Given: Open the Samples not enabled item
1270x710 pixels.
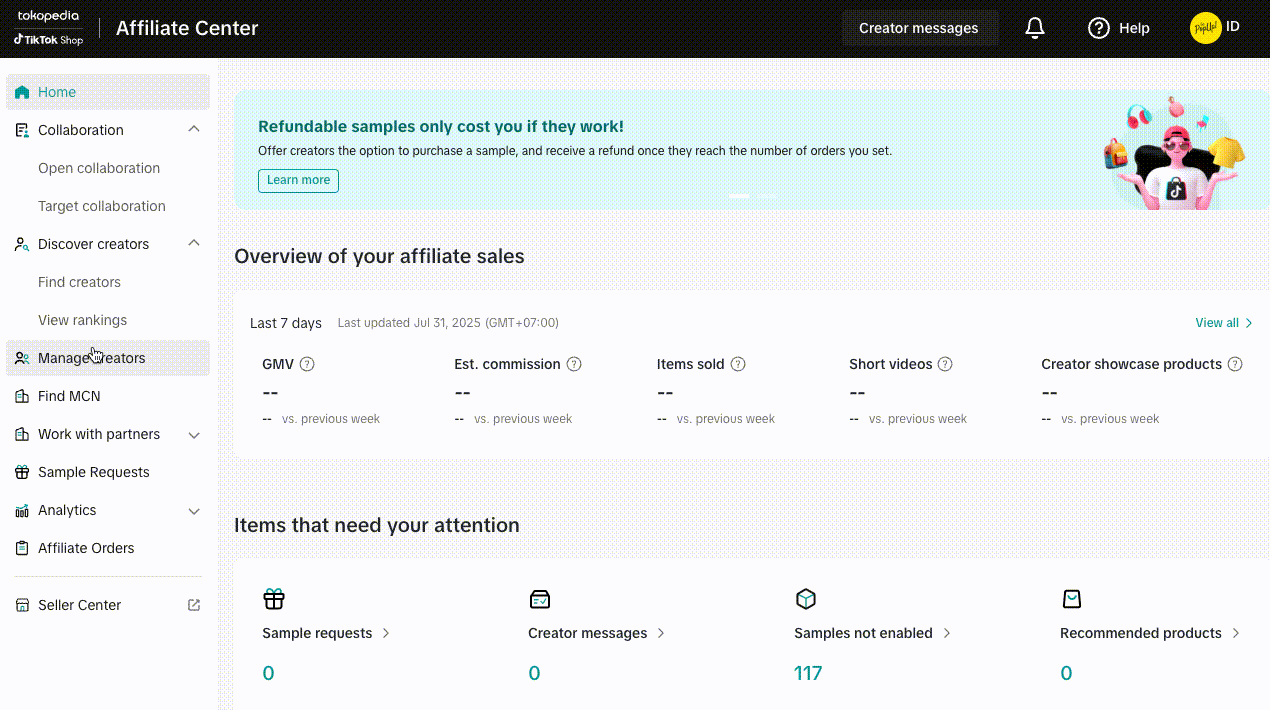Looking at the screenshot, I should (871, 633).
